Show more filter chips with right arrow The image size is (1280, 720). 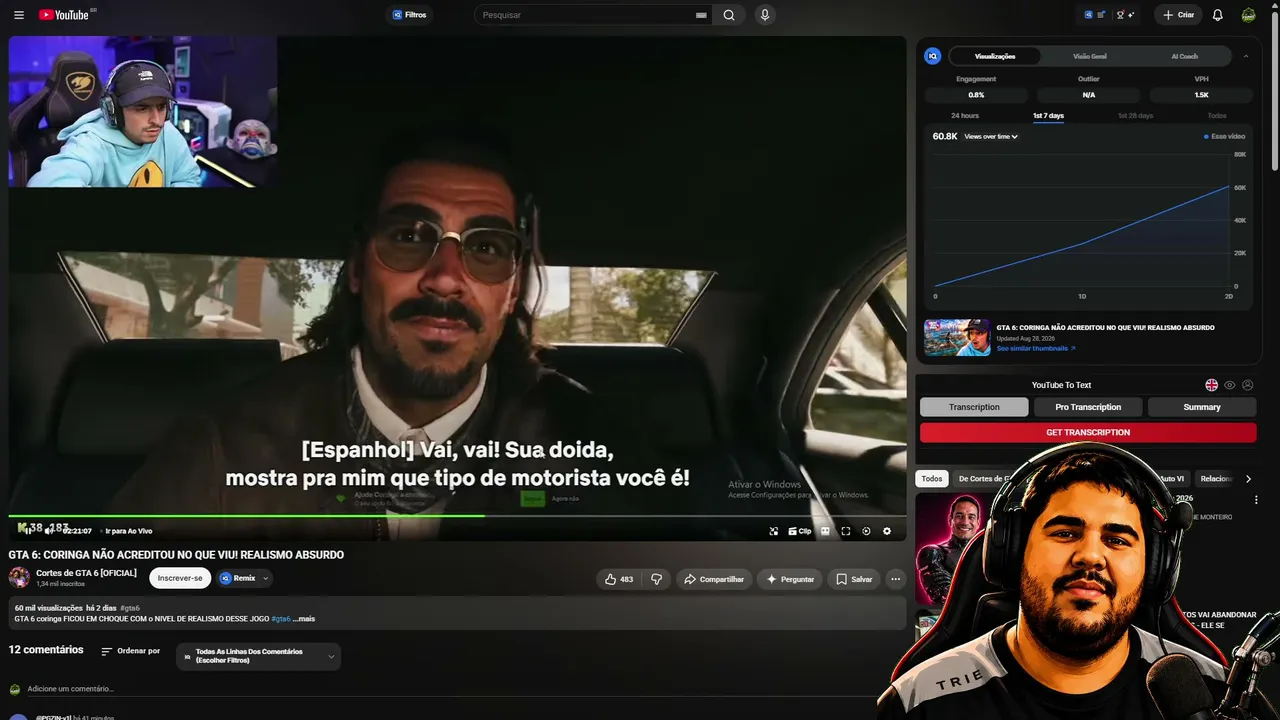(1248, 479)
